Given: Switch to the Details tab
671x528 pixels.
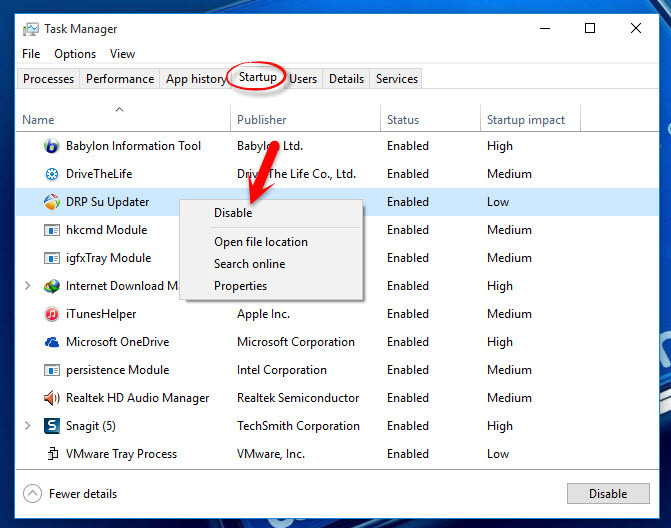Looking at the screenshot, I should click(x=346, y=79).
